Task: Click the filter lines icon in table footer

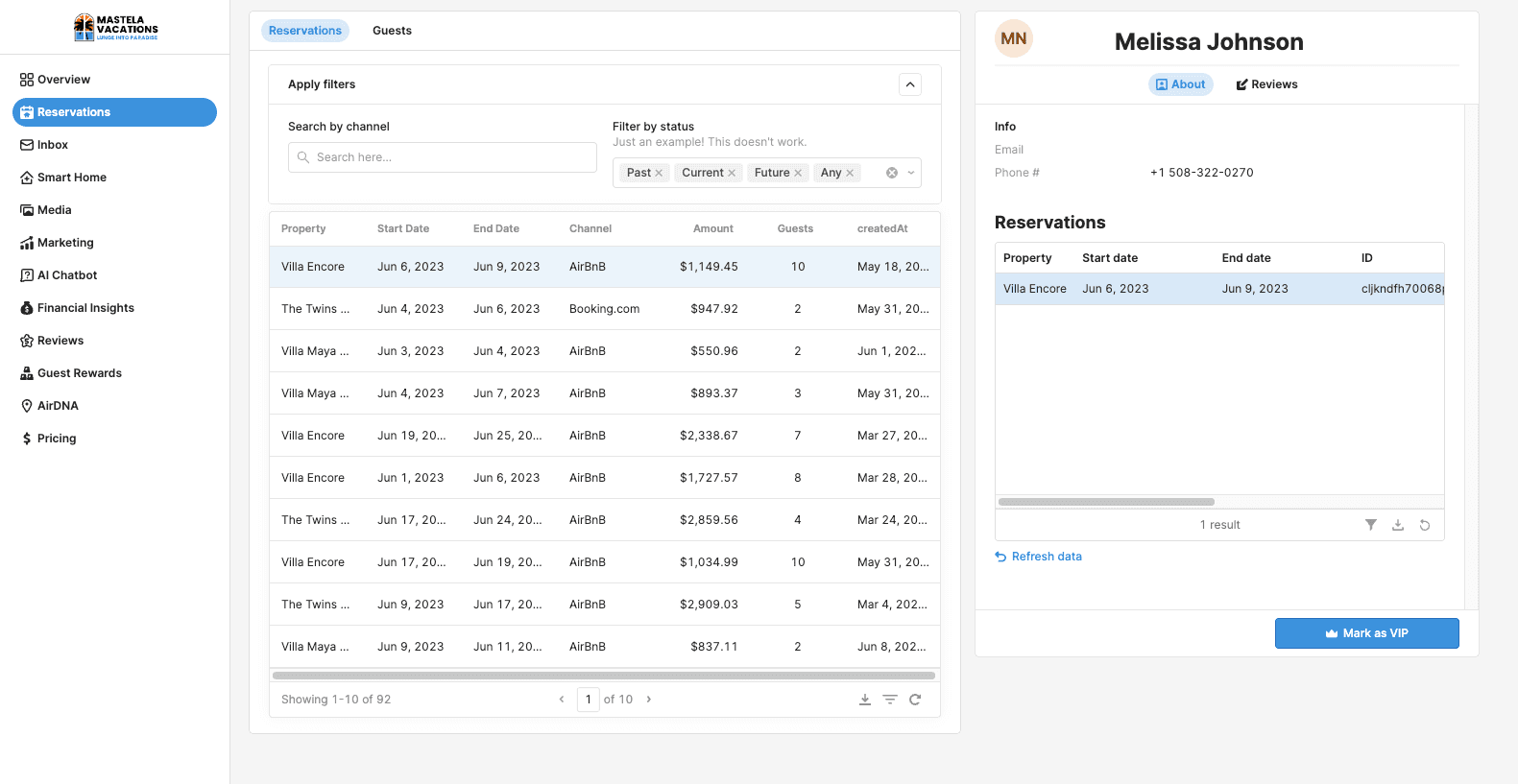Action: pos(890,700)
